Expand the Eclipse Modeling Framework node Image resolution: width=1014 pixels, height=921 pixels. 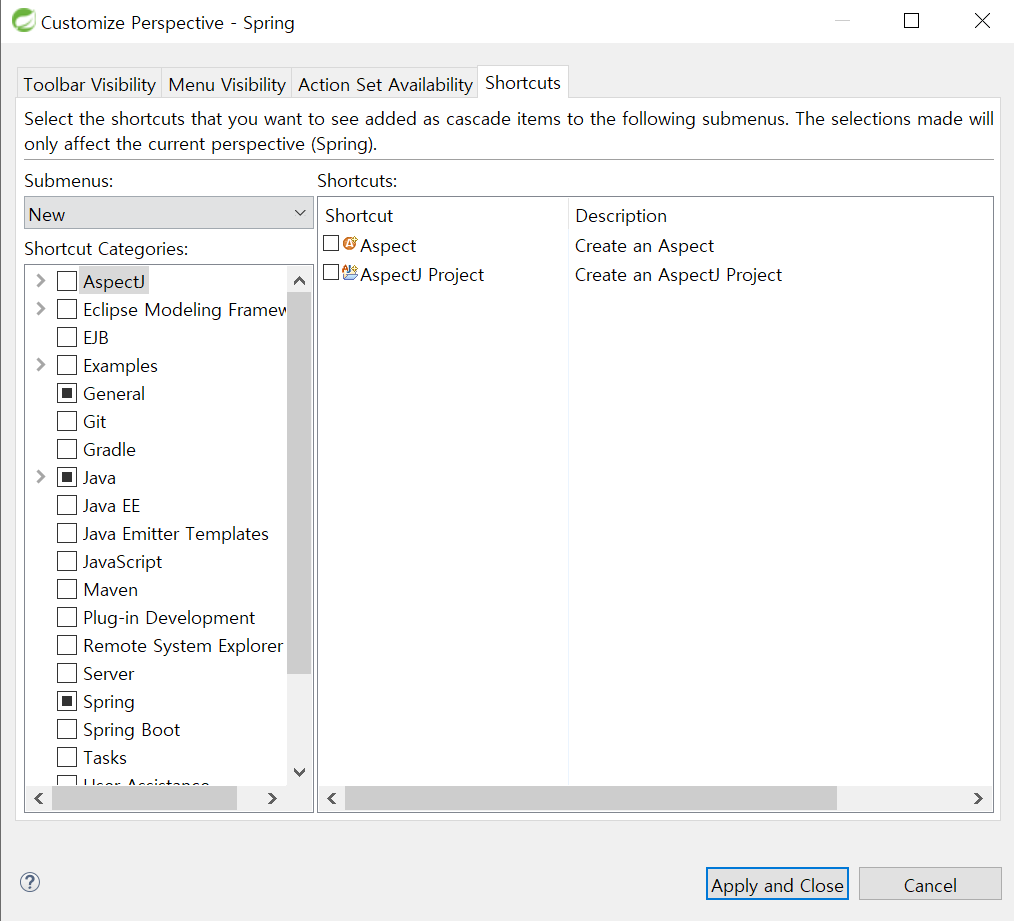(41, 309)
